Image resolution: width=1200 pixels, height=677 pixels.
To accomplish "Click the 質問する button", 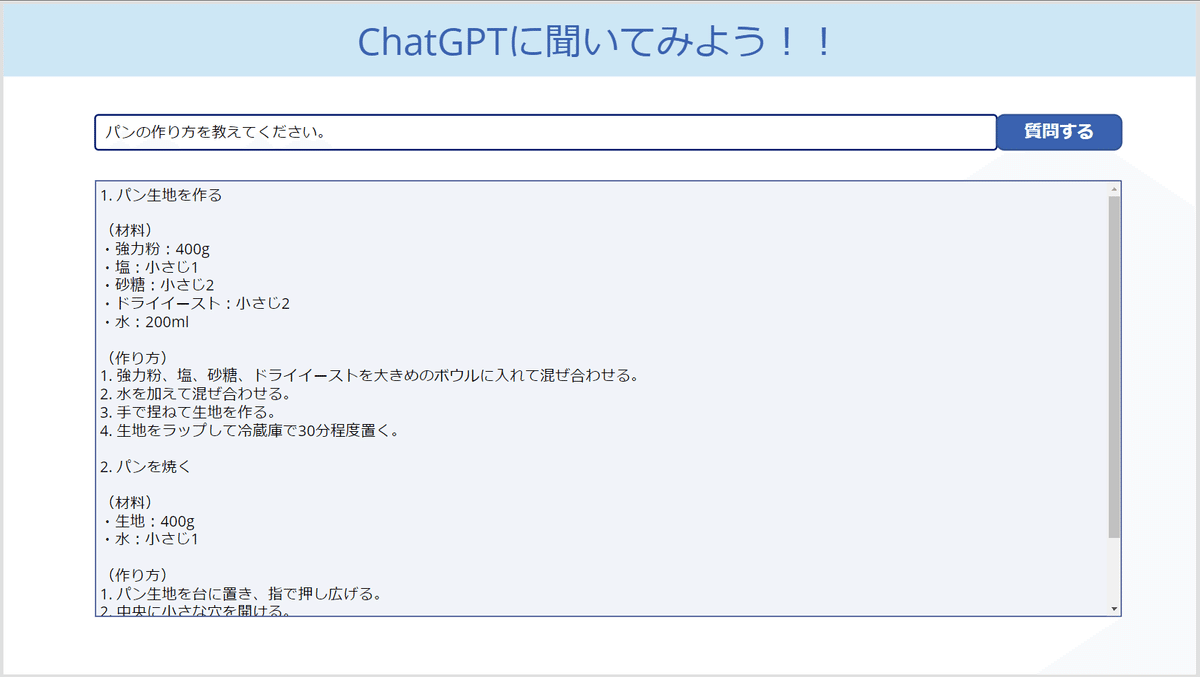I will pyautogui.click(x=1059, y=132).
